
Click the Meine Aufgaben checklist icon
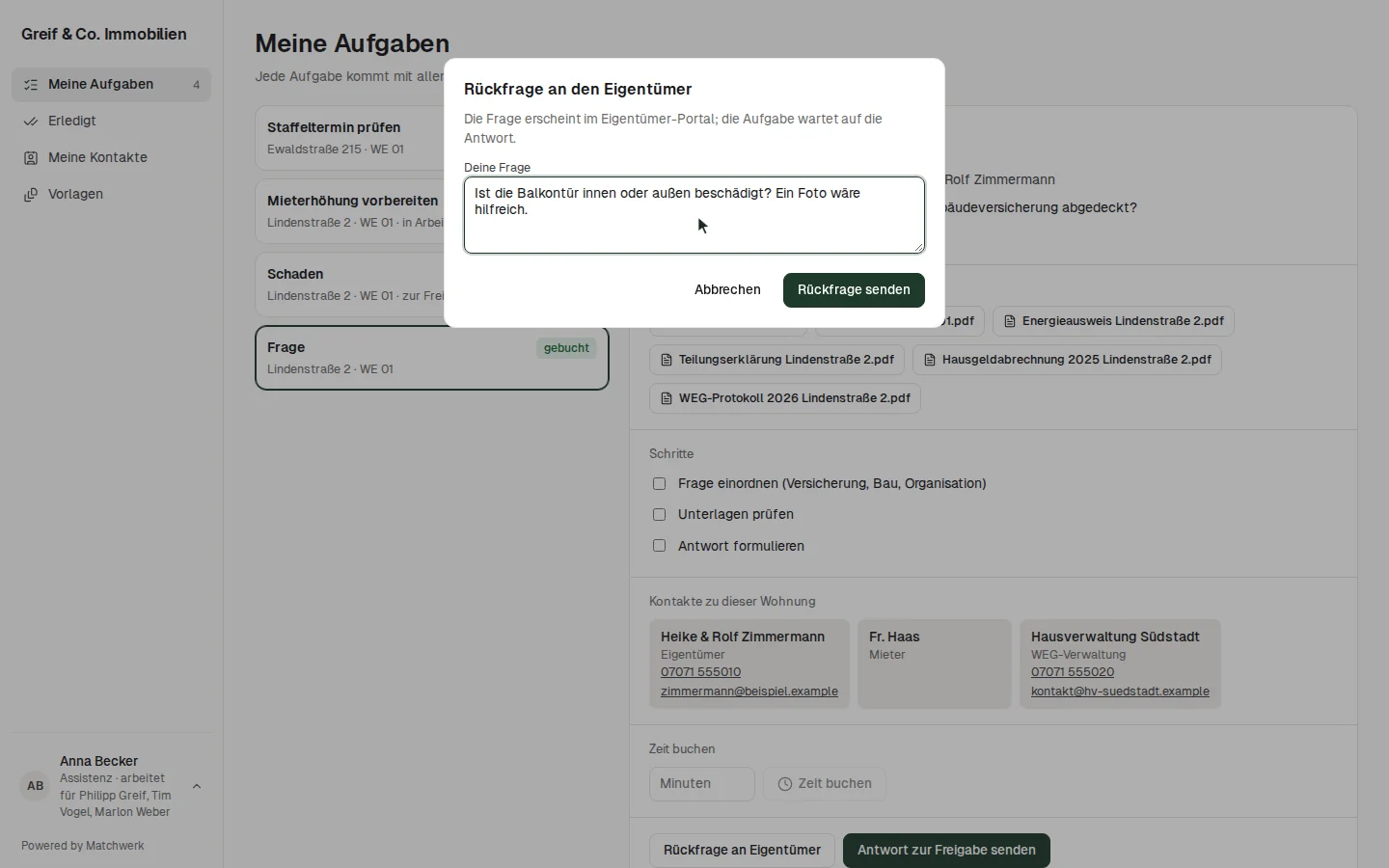tap(31, 85)
